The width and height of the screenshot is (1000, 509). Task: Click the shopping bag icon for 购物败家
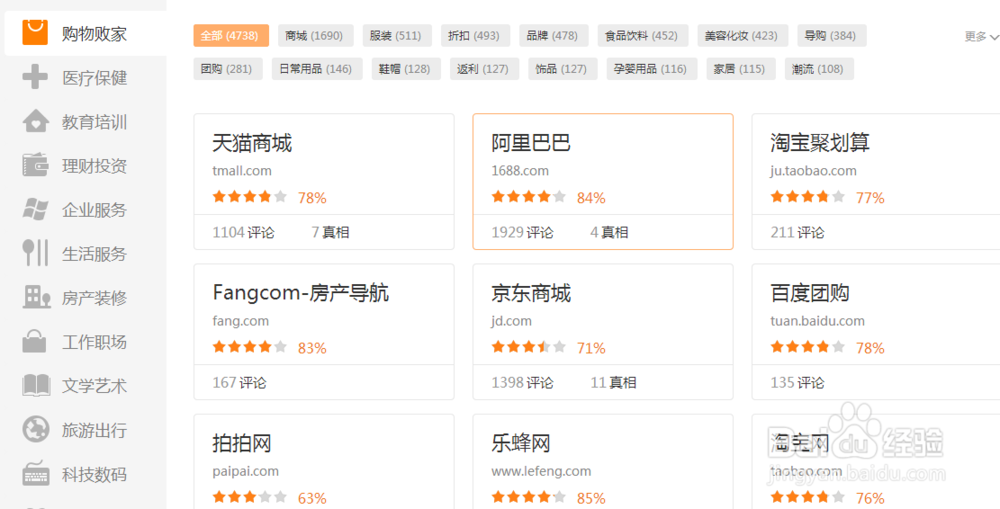coord(35,33)
